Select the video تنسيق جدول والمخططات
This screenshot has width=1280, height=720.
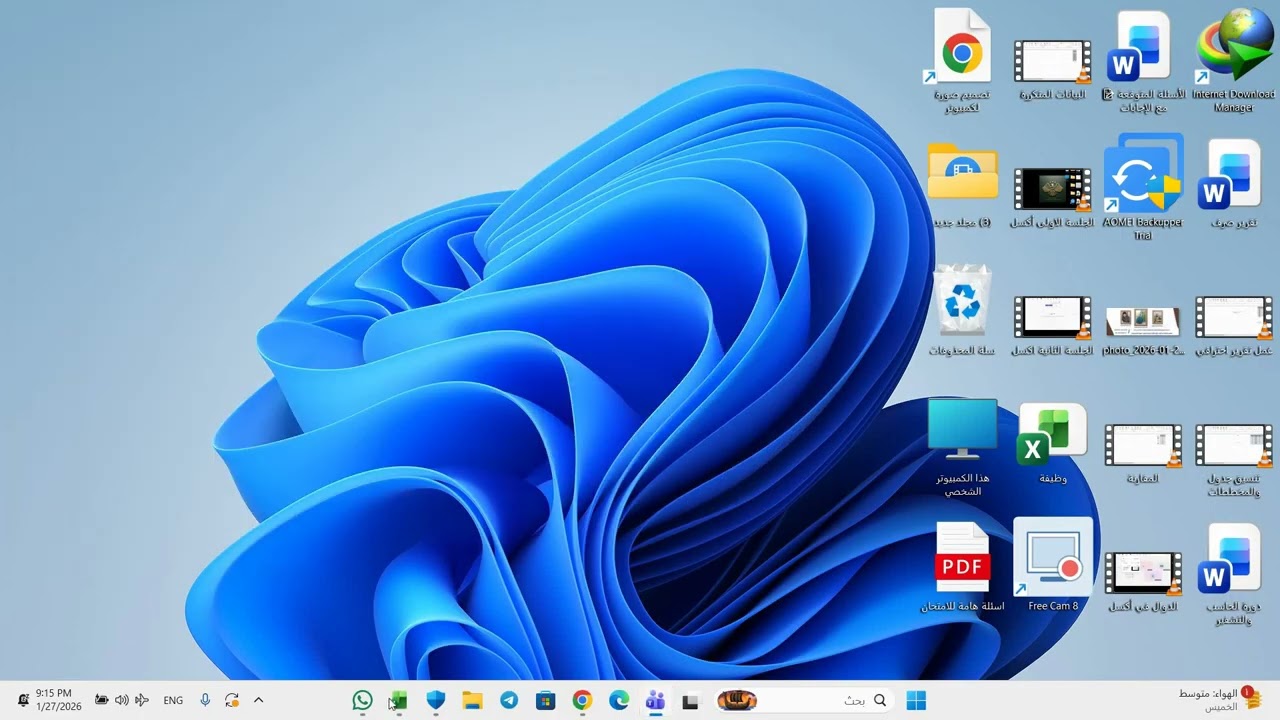[x=1233, y=460]
